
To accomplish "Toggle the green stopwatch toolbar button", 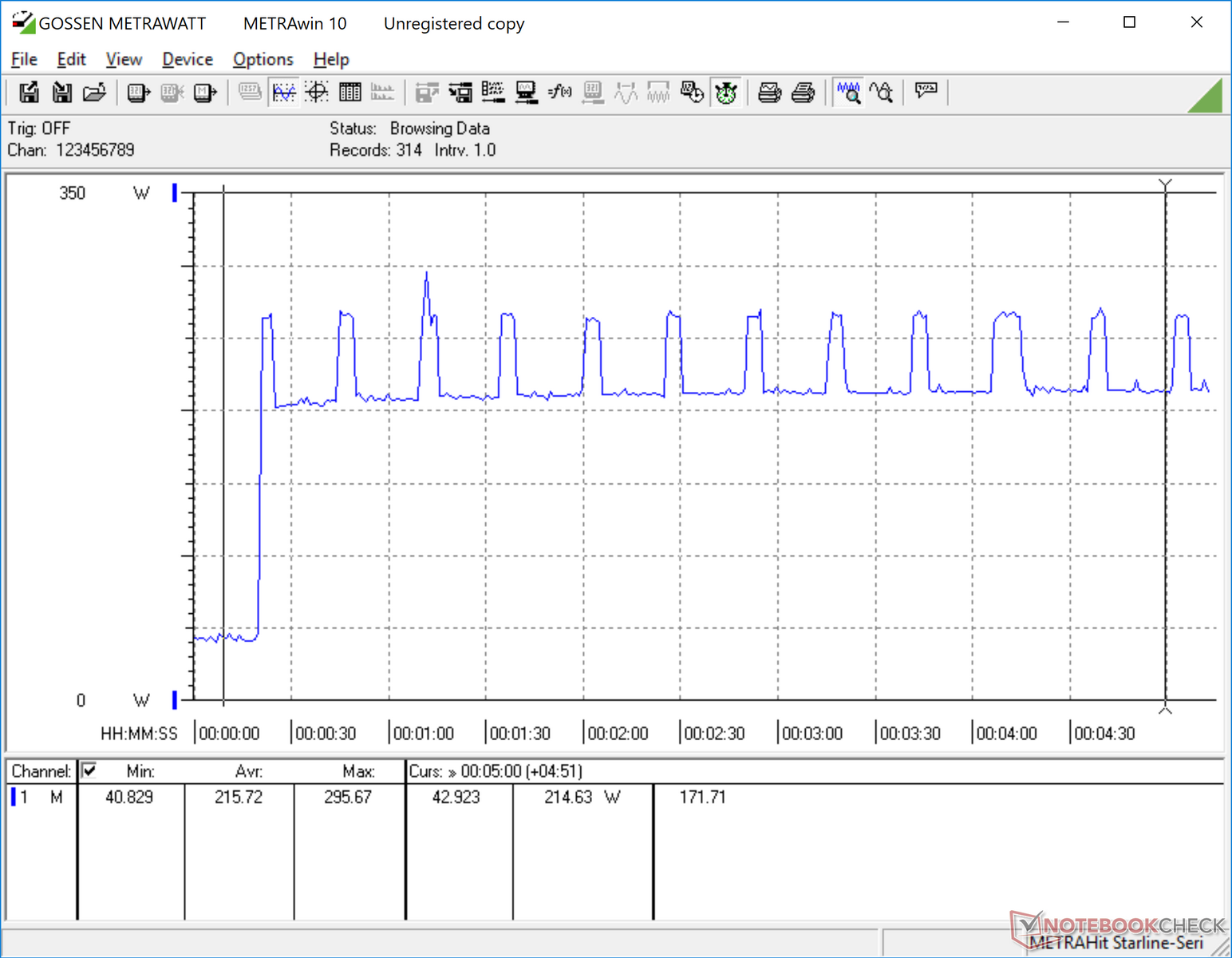I will pyautogui.click(x=725, y=93).
